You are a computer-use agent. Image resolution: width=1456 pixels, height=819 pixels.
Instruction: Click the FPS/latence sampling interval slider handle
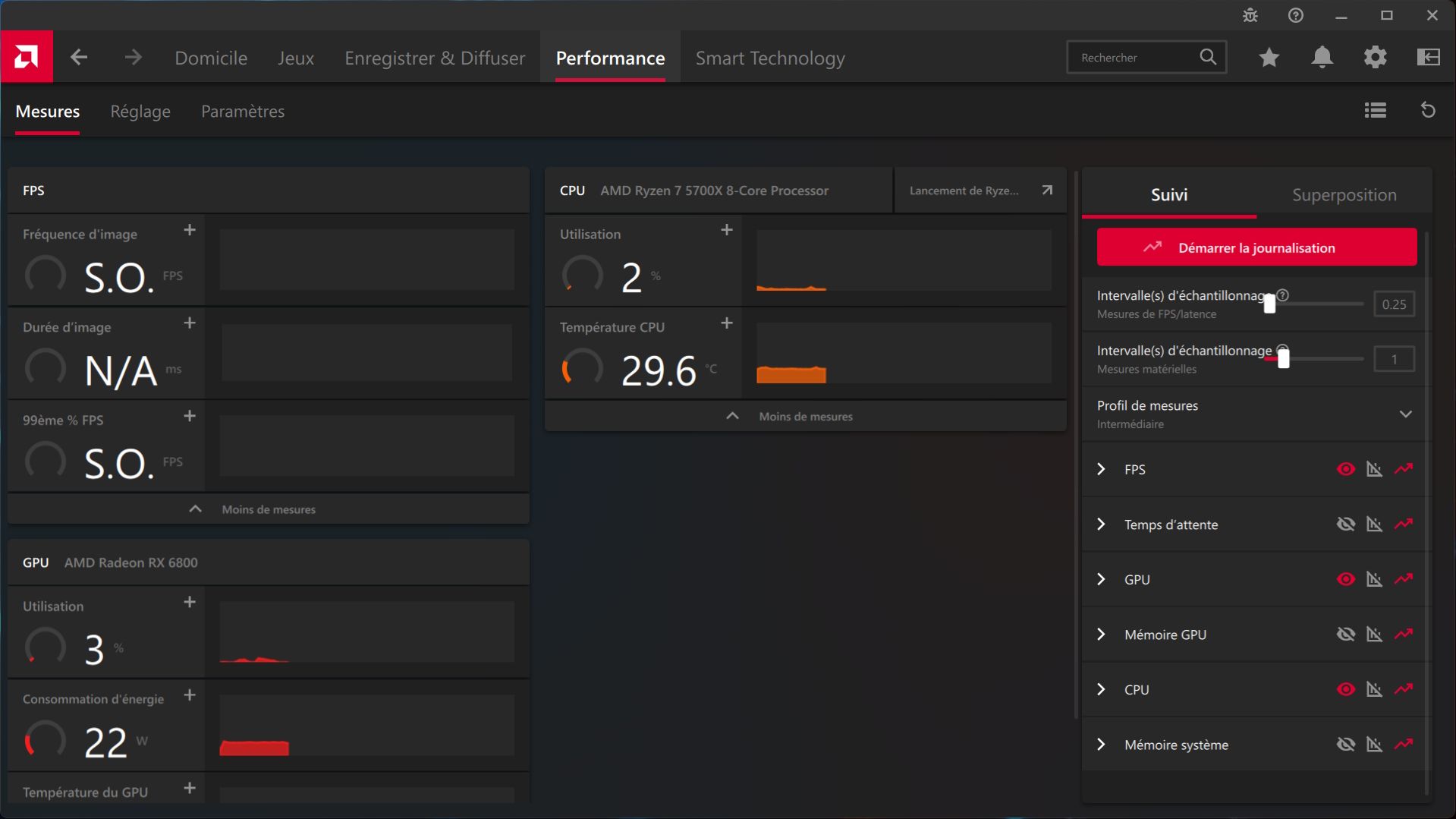[x=1269, y=304]
